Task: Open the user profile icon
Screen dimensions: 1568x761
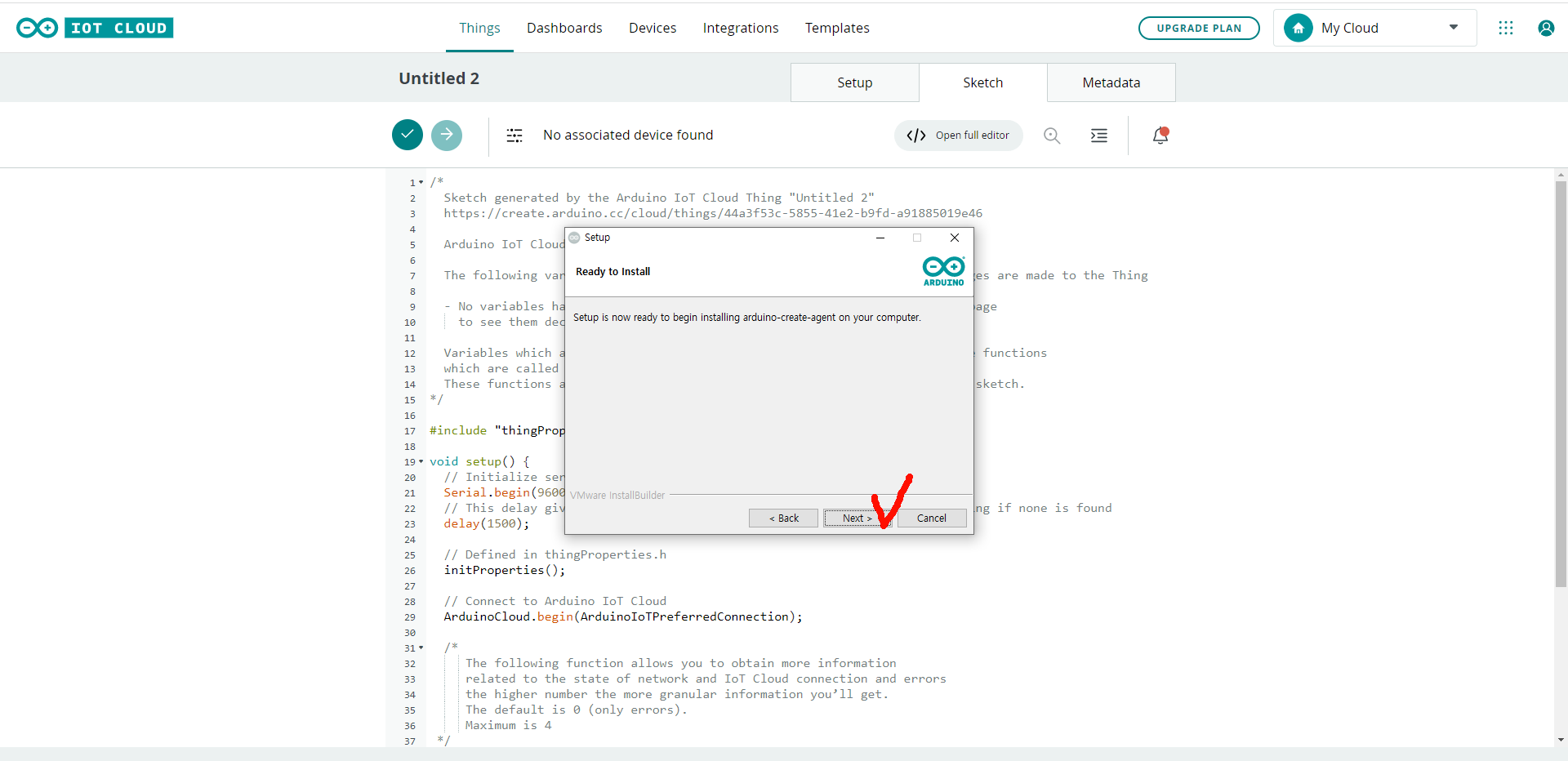Action: (1546, 28)
